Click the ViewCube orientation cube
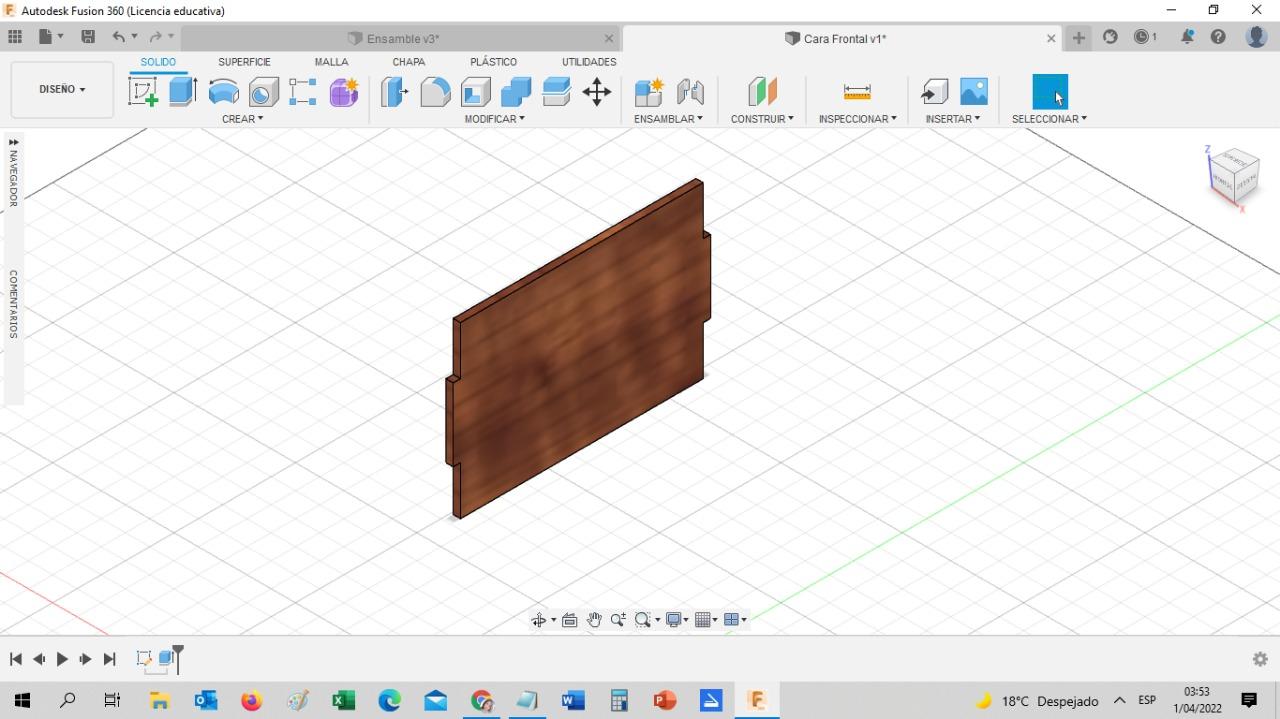The image size is (1280, 719). point(1233,176)
